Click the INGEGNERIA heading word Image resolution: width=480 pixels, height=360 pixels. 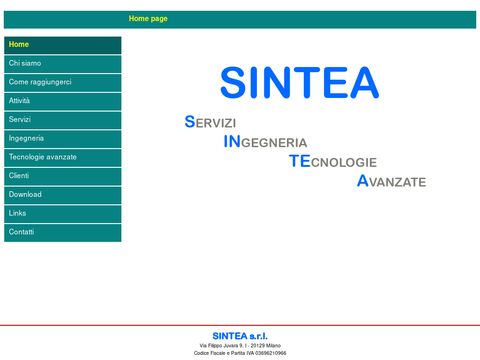click(265, 142)
